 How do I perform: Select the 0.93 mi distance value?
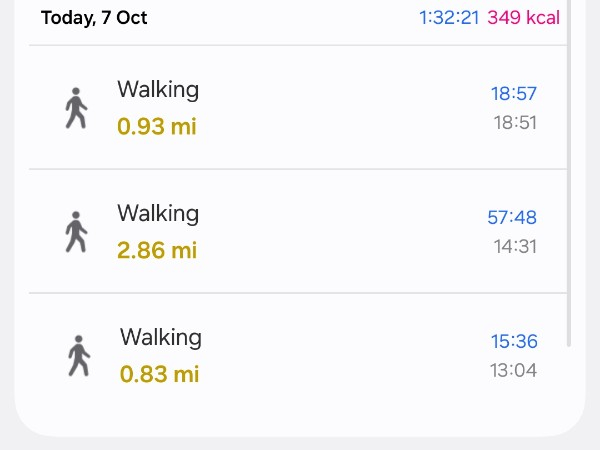pyautogui.click(x=157, y=127)
